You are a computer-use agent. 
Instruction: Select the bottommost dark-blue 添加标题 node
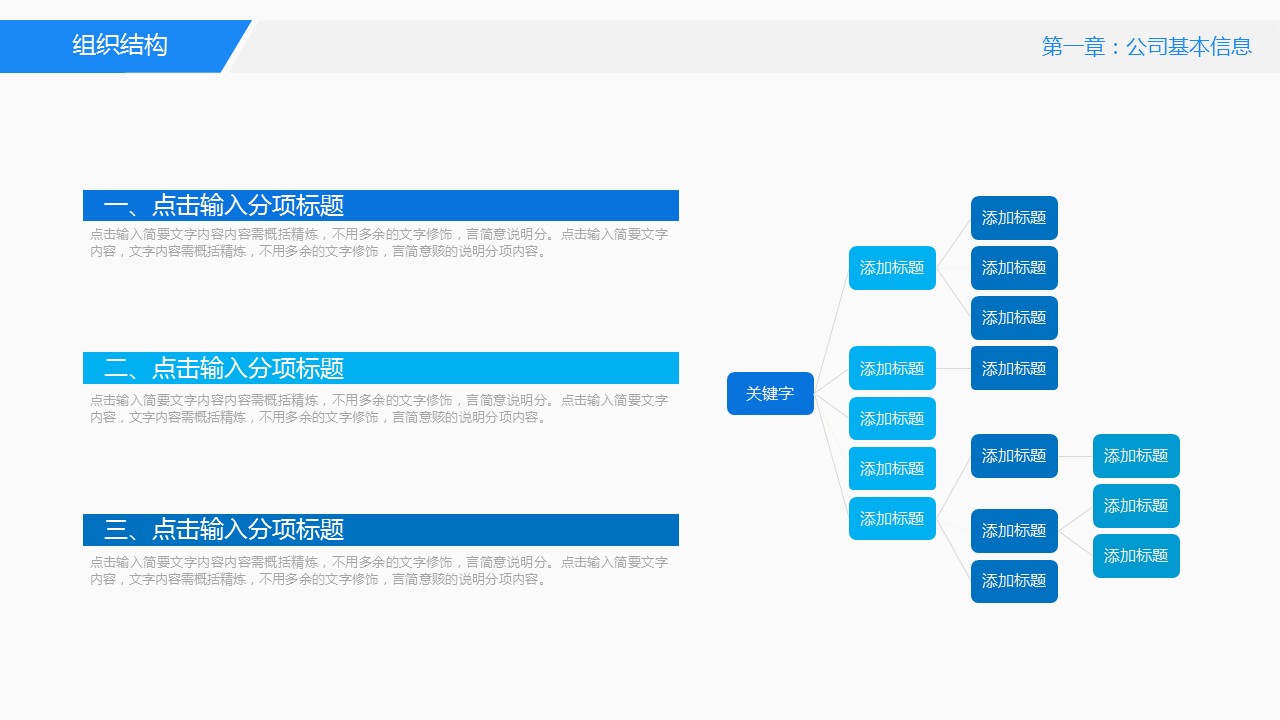(x=1014, y=581)
